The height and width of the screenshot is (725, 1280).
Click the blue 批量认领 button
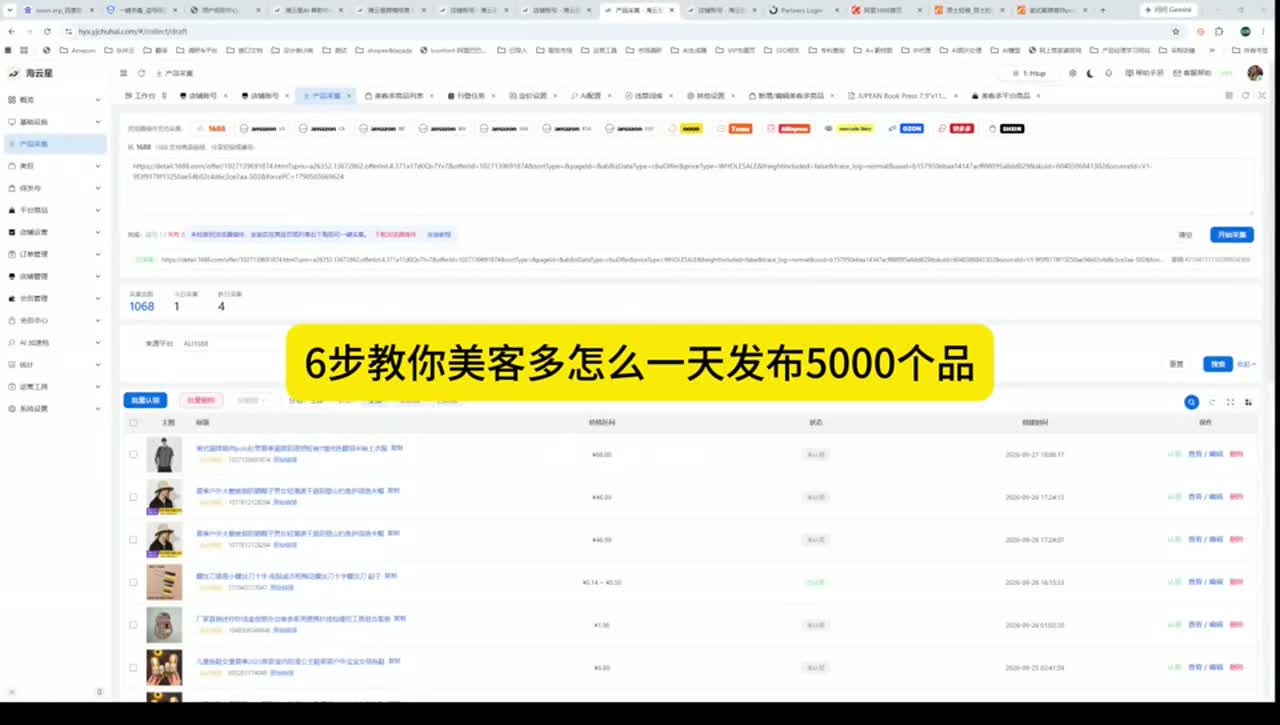[145, 400]
